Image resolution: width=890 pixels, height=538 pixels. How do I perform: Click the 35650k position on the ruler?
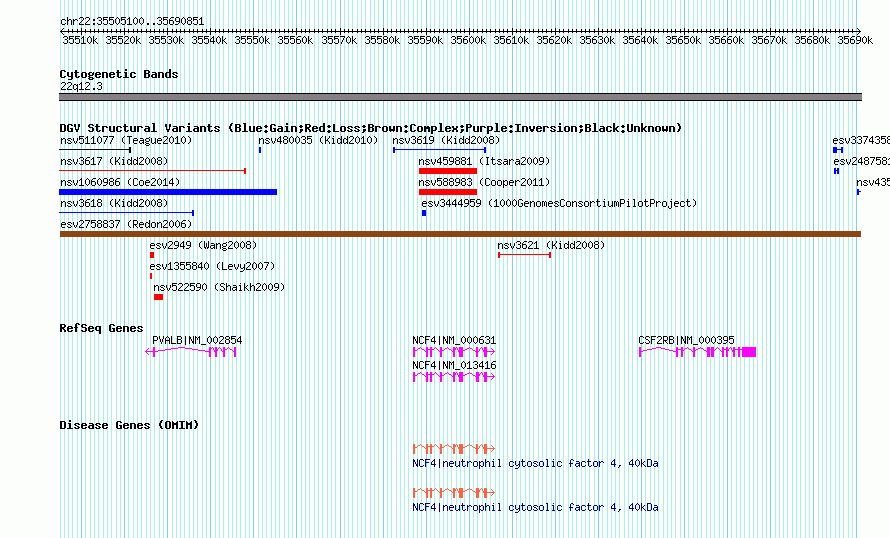tap(683, 40)
